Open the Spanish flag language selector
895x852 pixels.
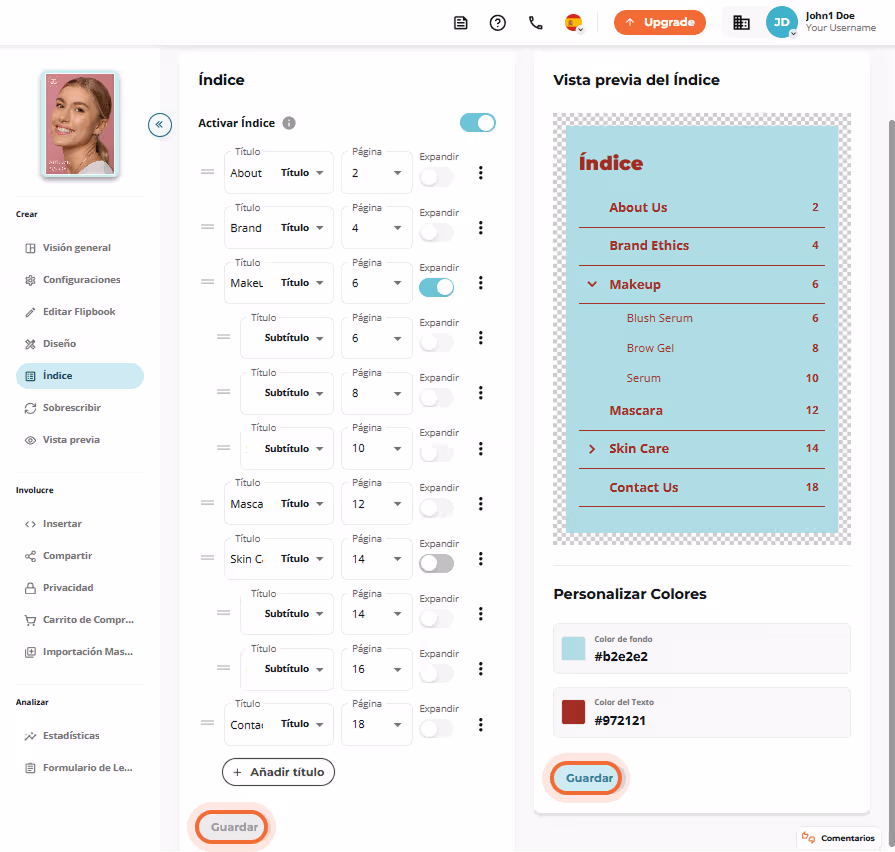(574, 23)
